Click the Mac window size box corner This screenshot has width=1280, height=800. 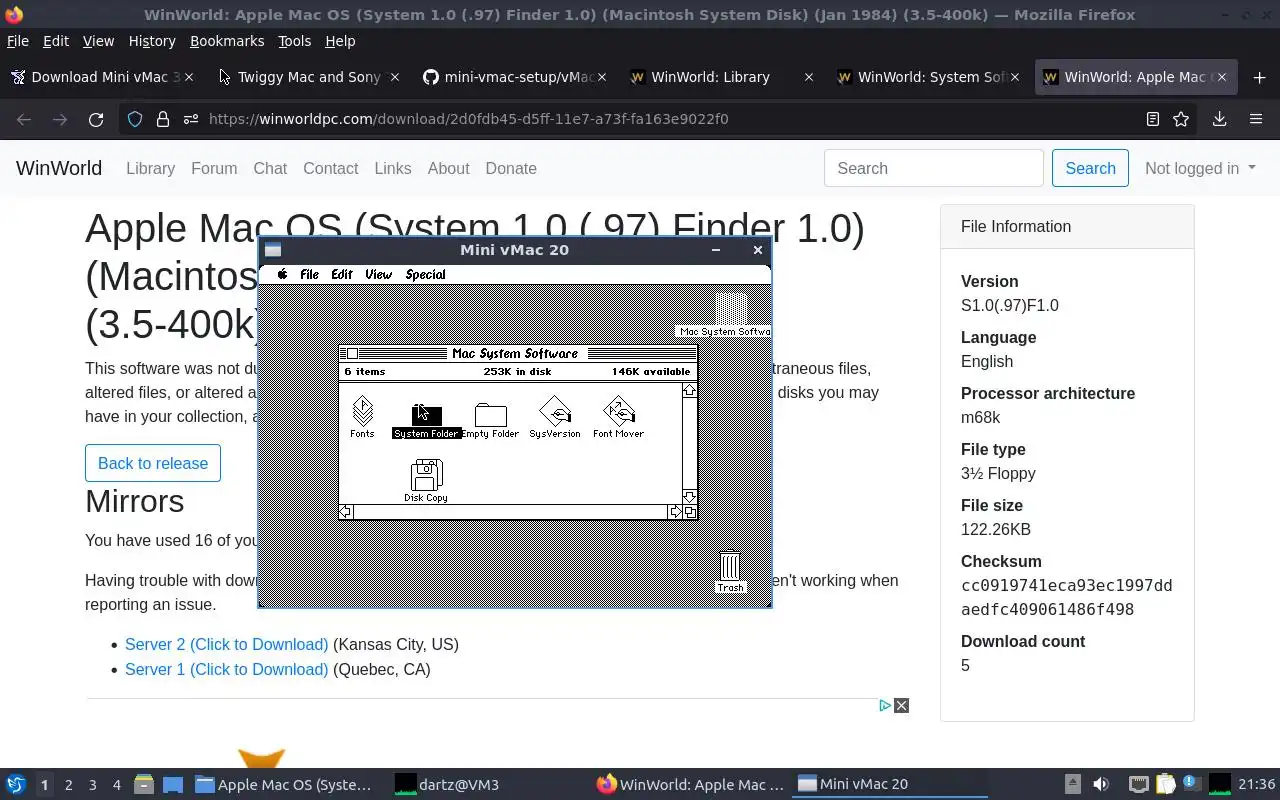(690, 512)
